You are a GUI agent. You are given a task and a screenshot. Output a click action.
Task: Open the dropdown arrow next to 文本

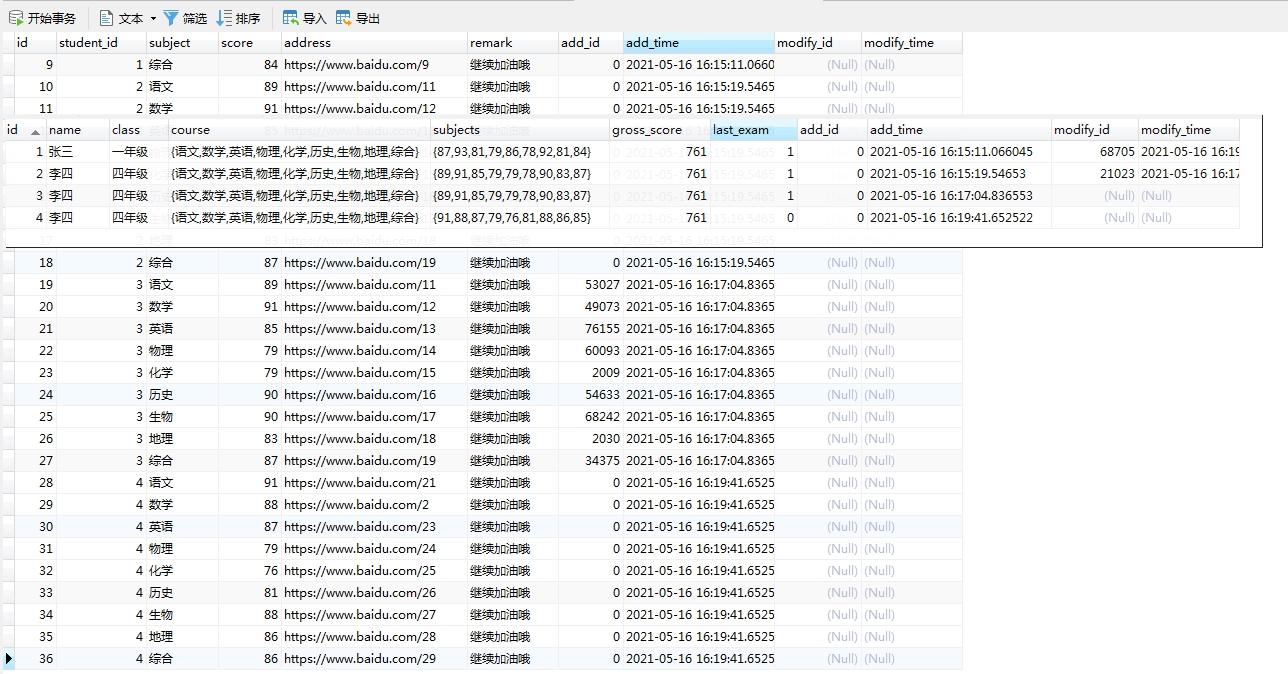point(153,18)
